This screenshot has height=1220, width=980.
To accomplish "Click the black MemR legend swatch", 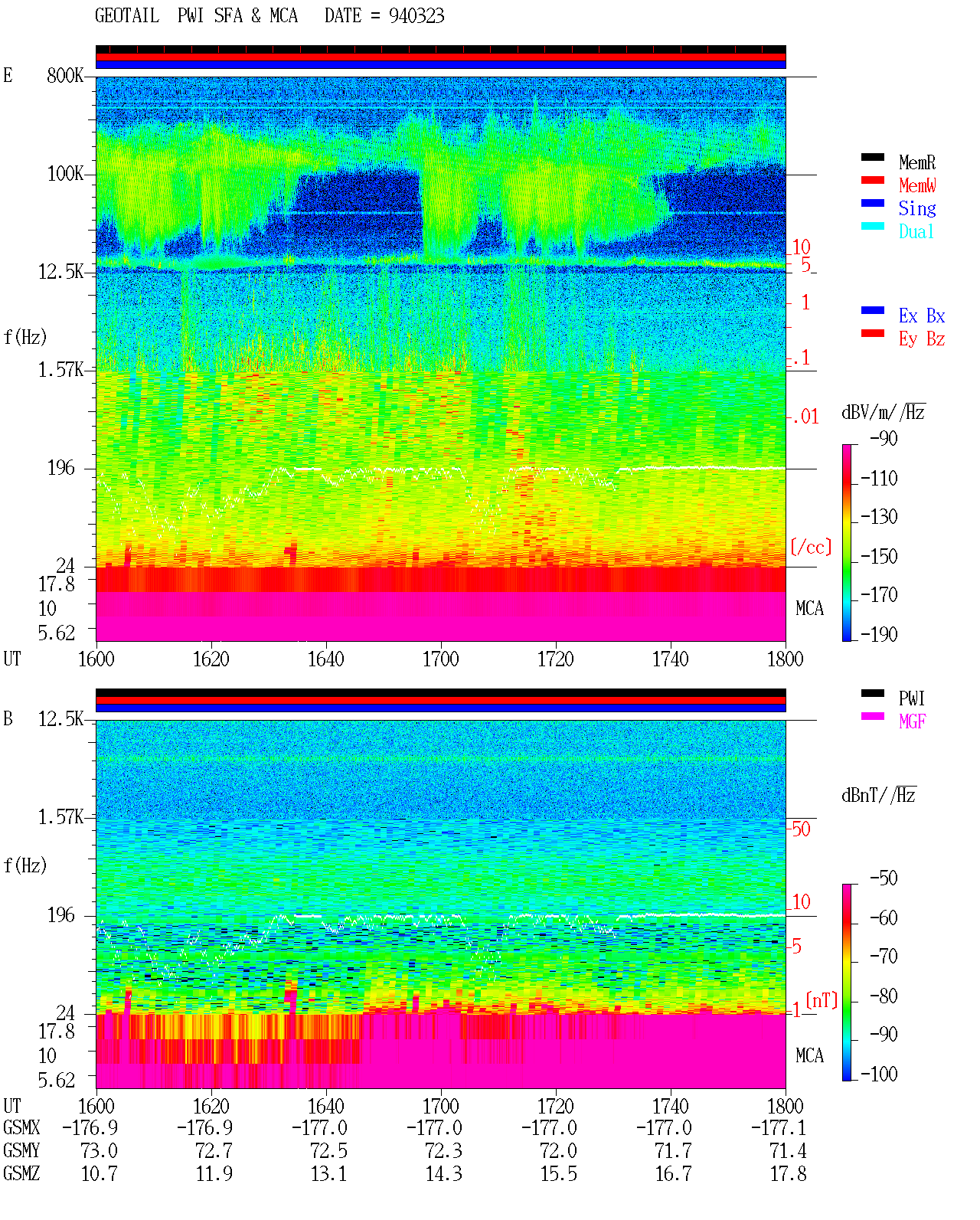I will click(x=872, y=157).
